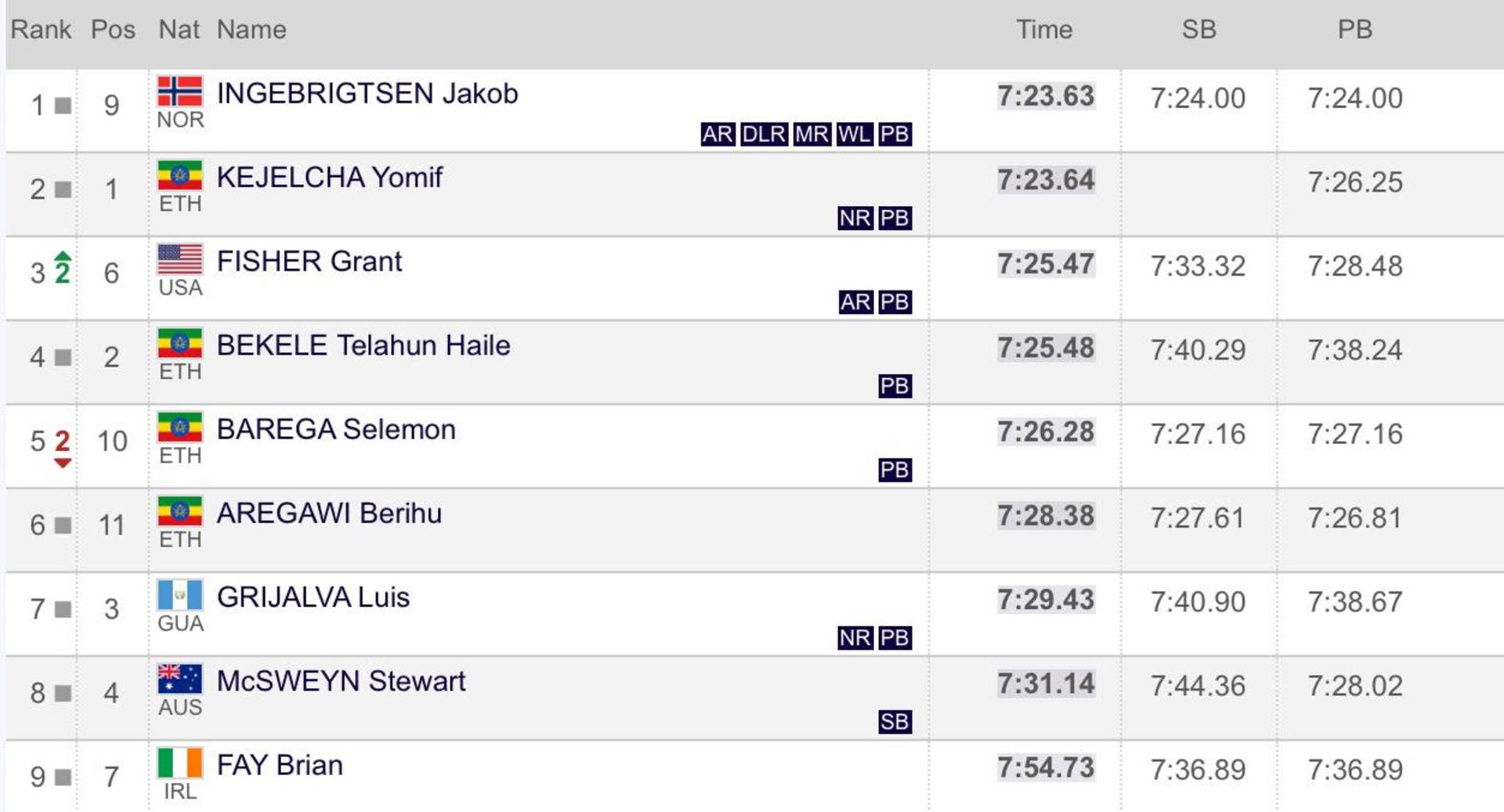Viewport: 1504px width, 812px height.
Task: Sort by the Rank column header
Action: 41,30
